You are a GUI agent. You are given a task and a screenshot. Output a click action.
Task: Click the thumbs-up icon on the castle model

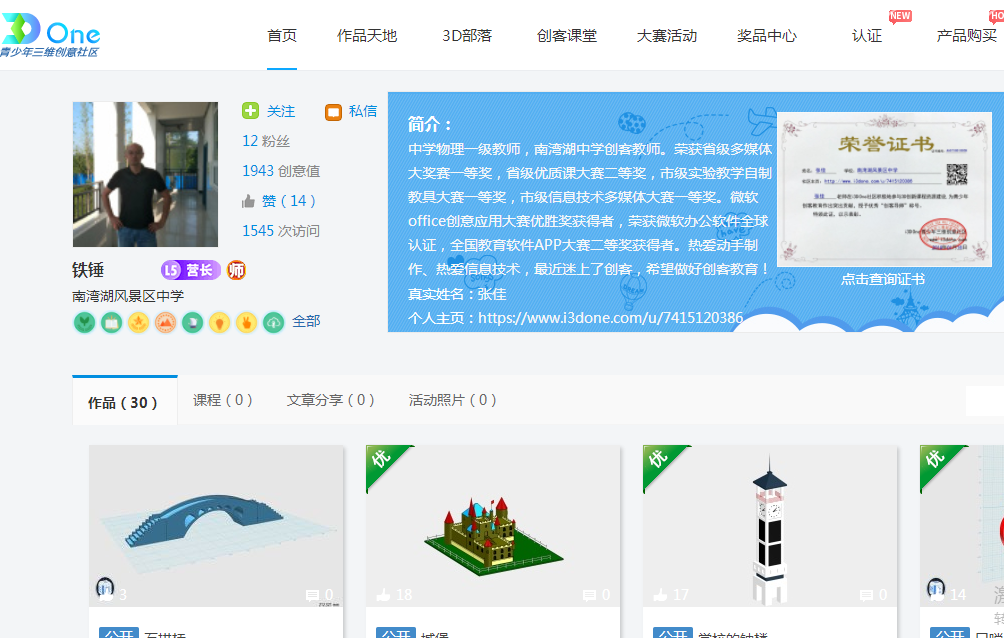383,595
